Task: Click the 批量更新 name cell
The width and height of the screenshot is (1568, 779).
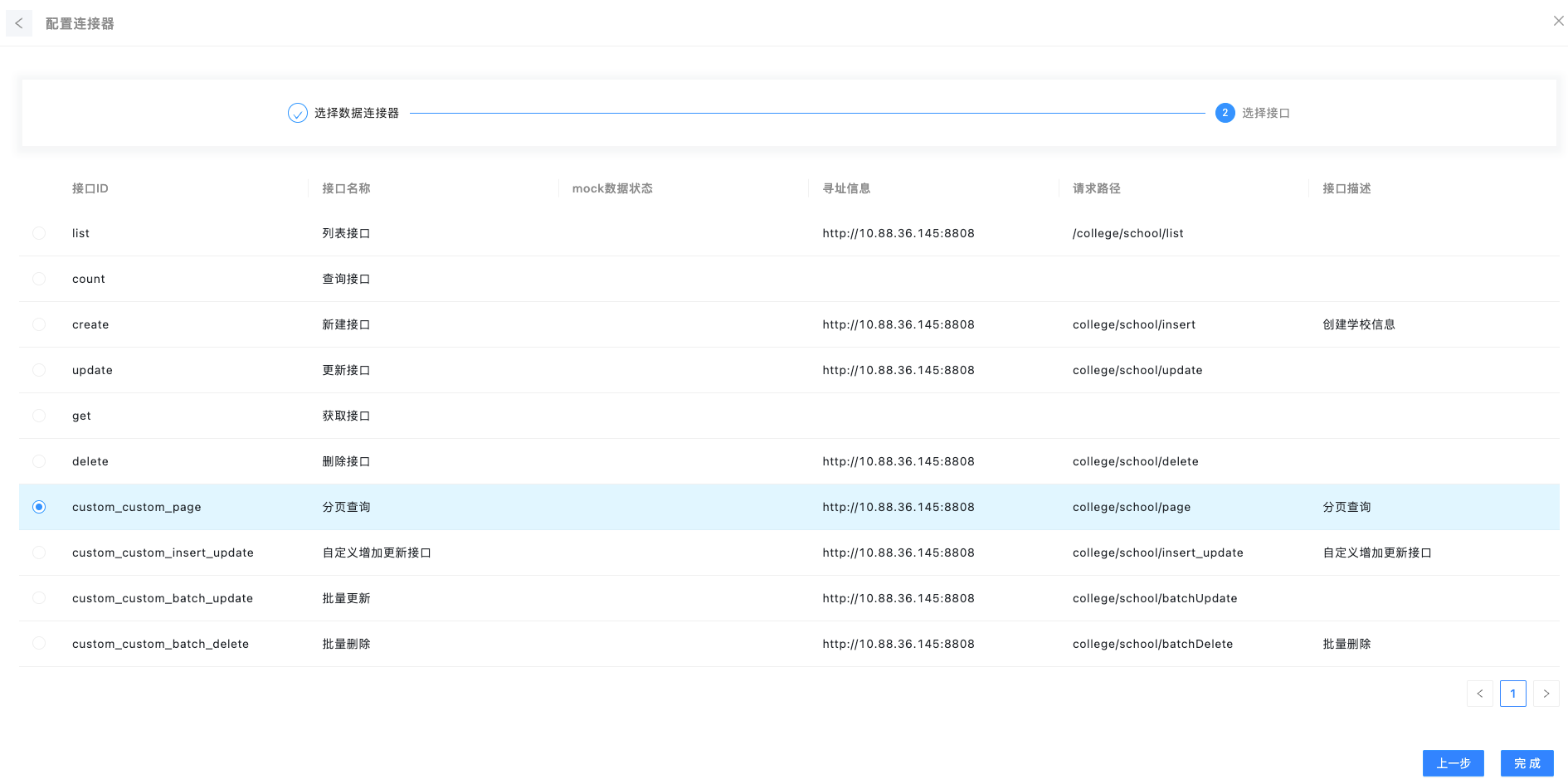Action: coord(346,598)
